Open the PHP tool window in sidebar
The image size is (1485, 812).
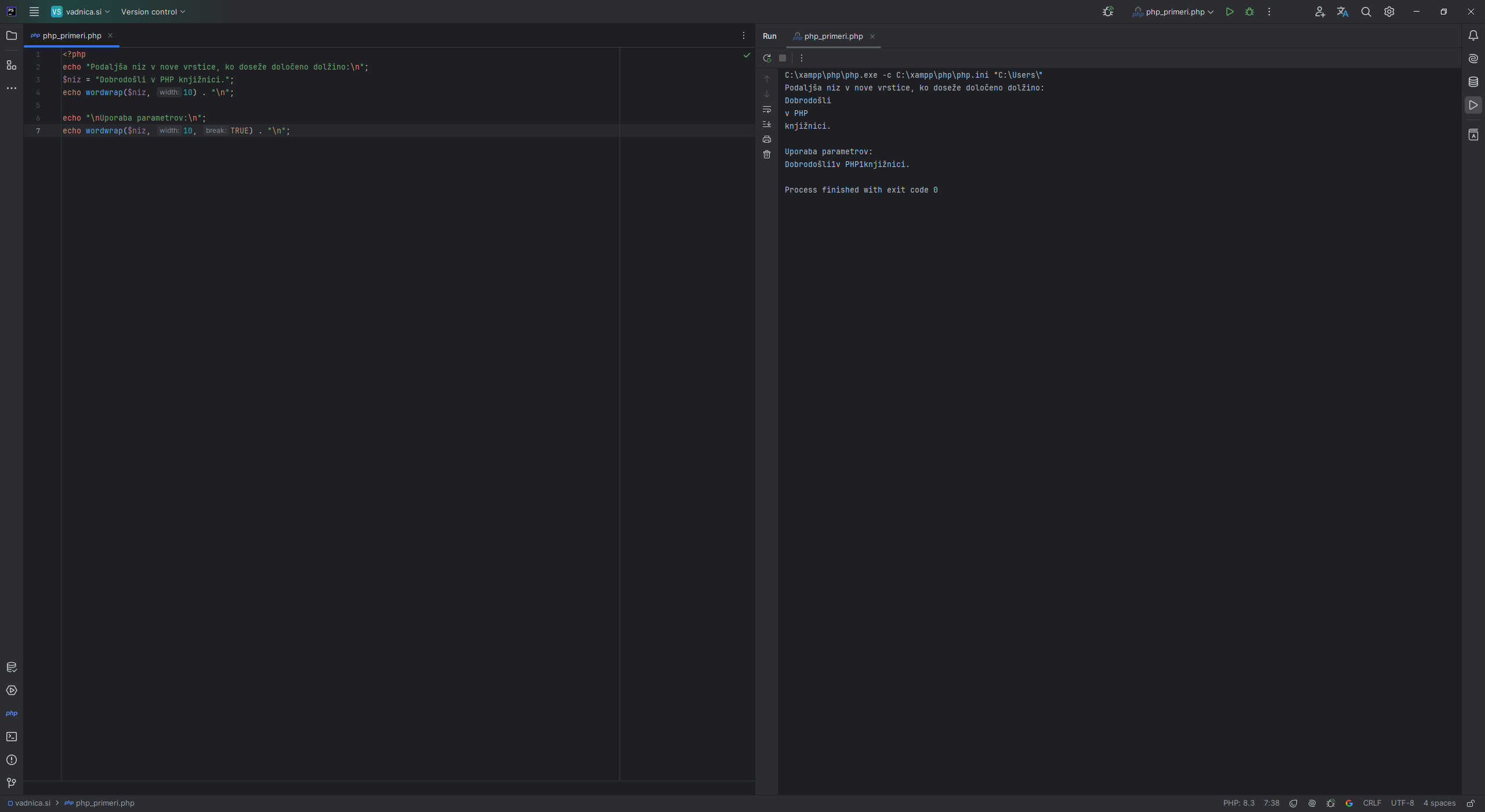click(12, 713)
